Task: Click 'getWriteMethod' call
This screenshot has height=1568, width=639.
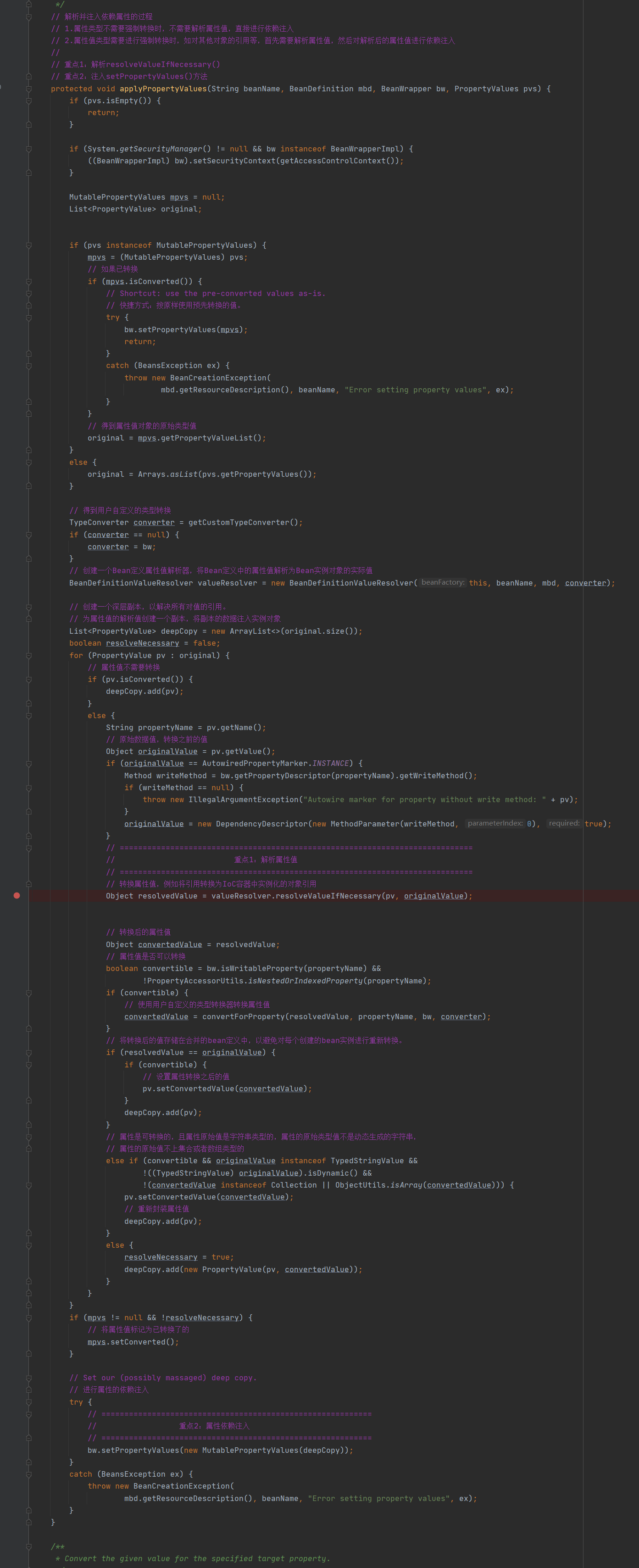Action: pyautogui.click(x=432, y=776)
